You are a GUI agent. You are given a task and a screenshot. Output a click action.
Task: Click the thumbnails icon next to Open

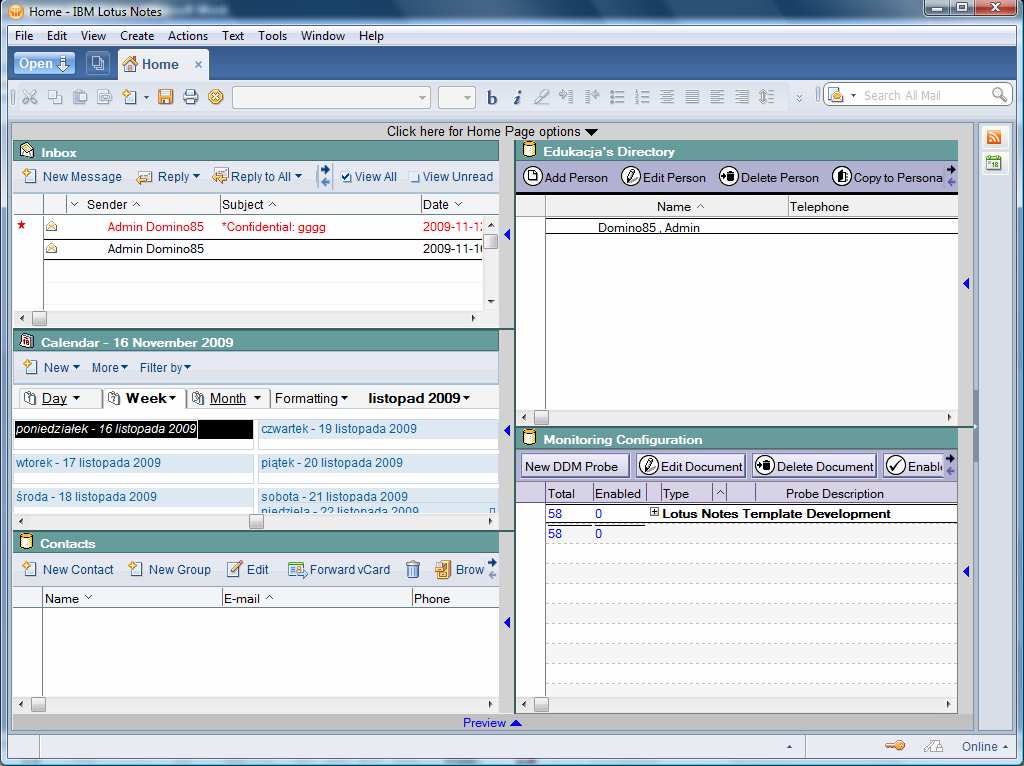[x=98, y=63]
